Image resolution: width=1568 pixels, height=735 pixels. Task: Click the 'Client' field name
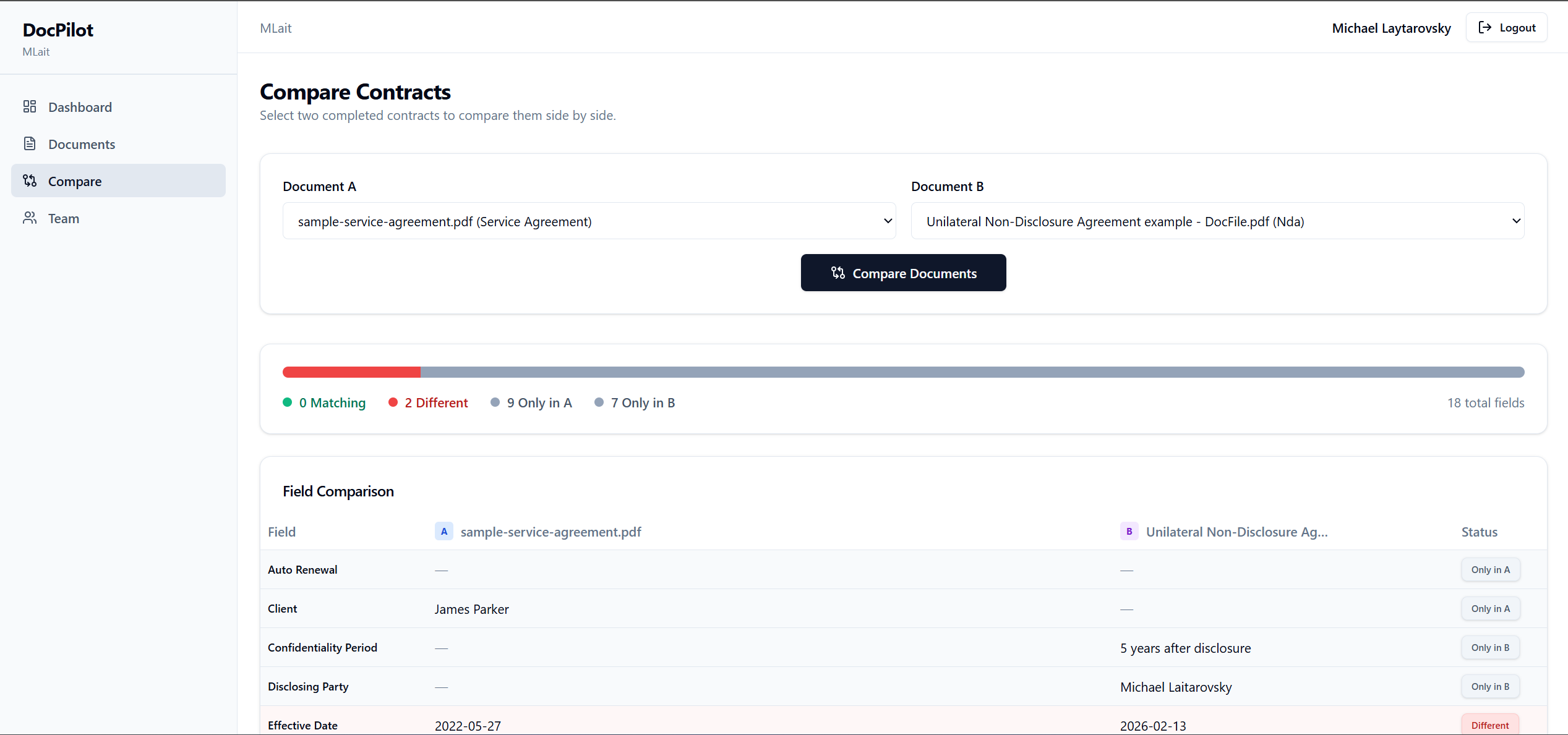(282, 609)
